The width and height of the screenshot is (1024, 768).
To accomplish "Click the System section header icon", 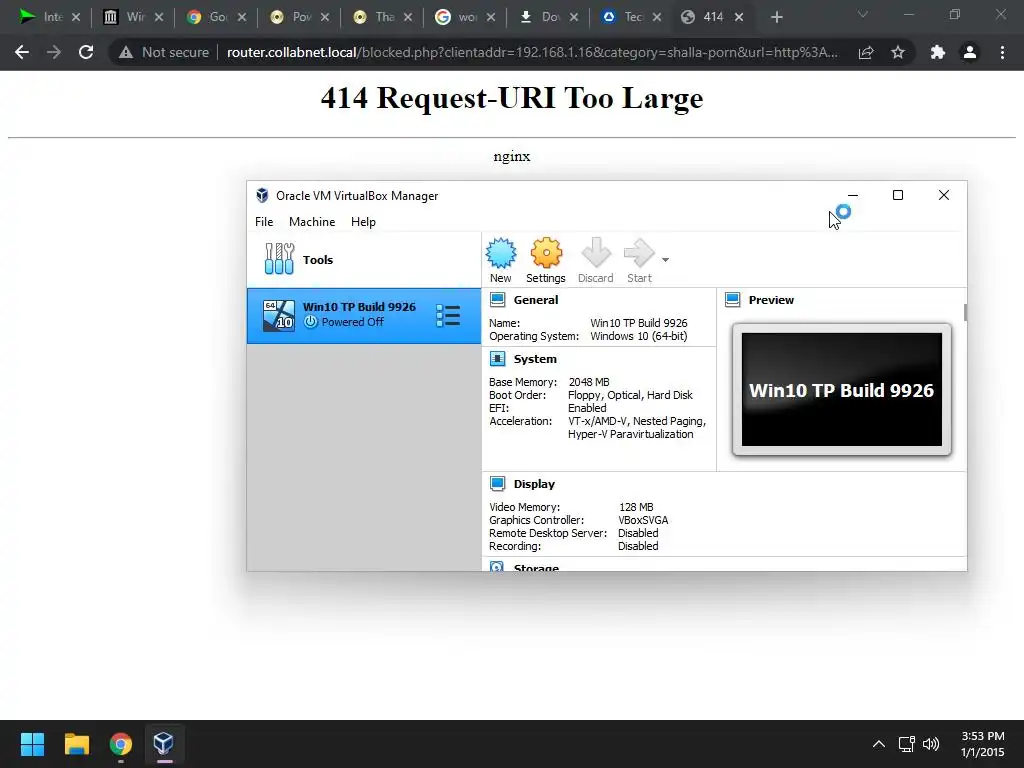I will point(498,359).
